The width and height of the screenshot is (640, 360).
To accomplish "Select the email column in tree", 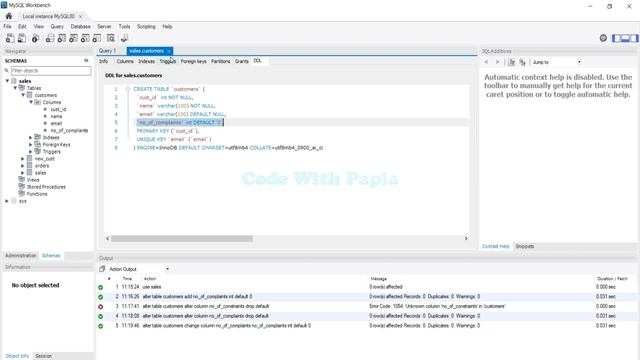I will pyautogui.click(x=56, y=123).
